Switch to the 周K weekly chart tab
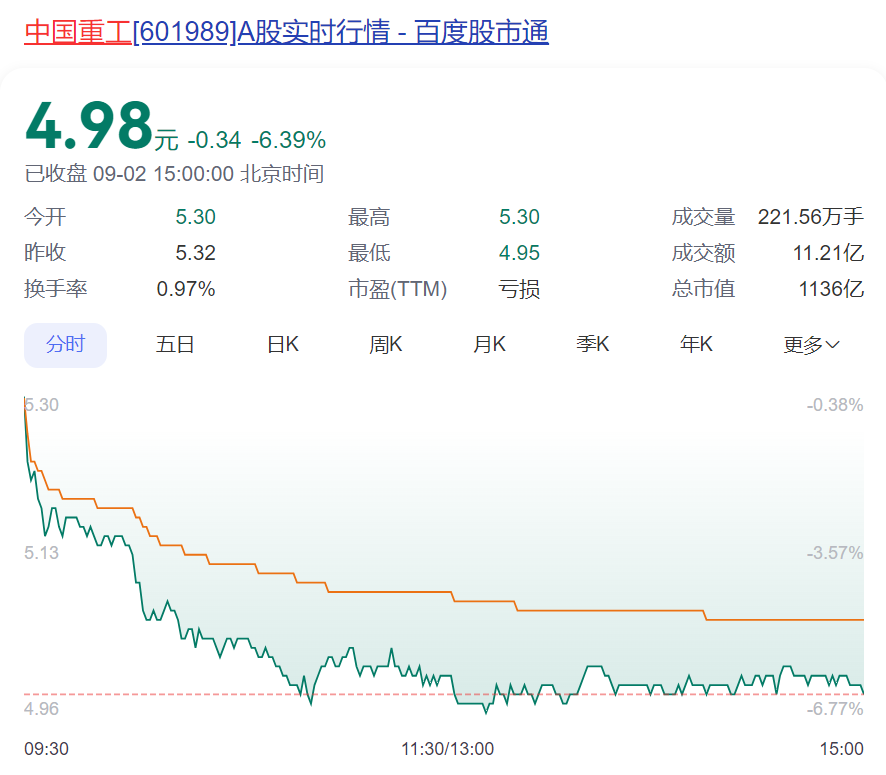This screenshot has width=886, height=775. coord(385,343)
